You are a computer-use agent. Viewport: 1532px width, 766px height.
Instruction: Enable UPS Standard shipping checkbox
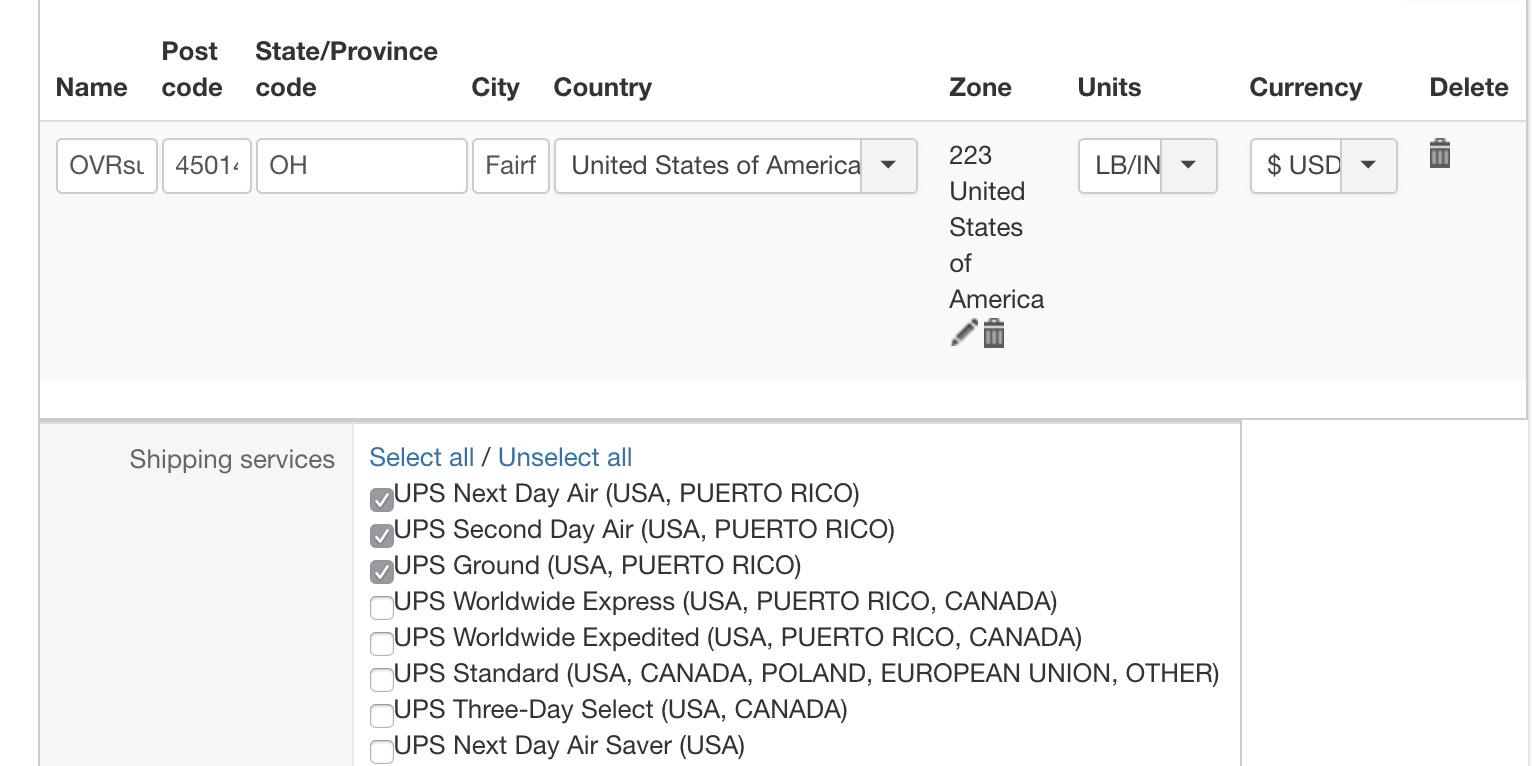click(x=381, y=679)
